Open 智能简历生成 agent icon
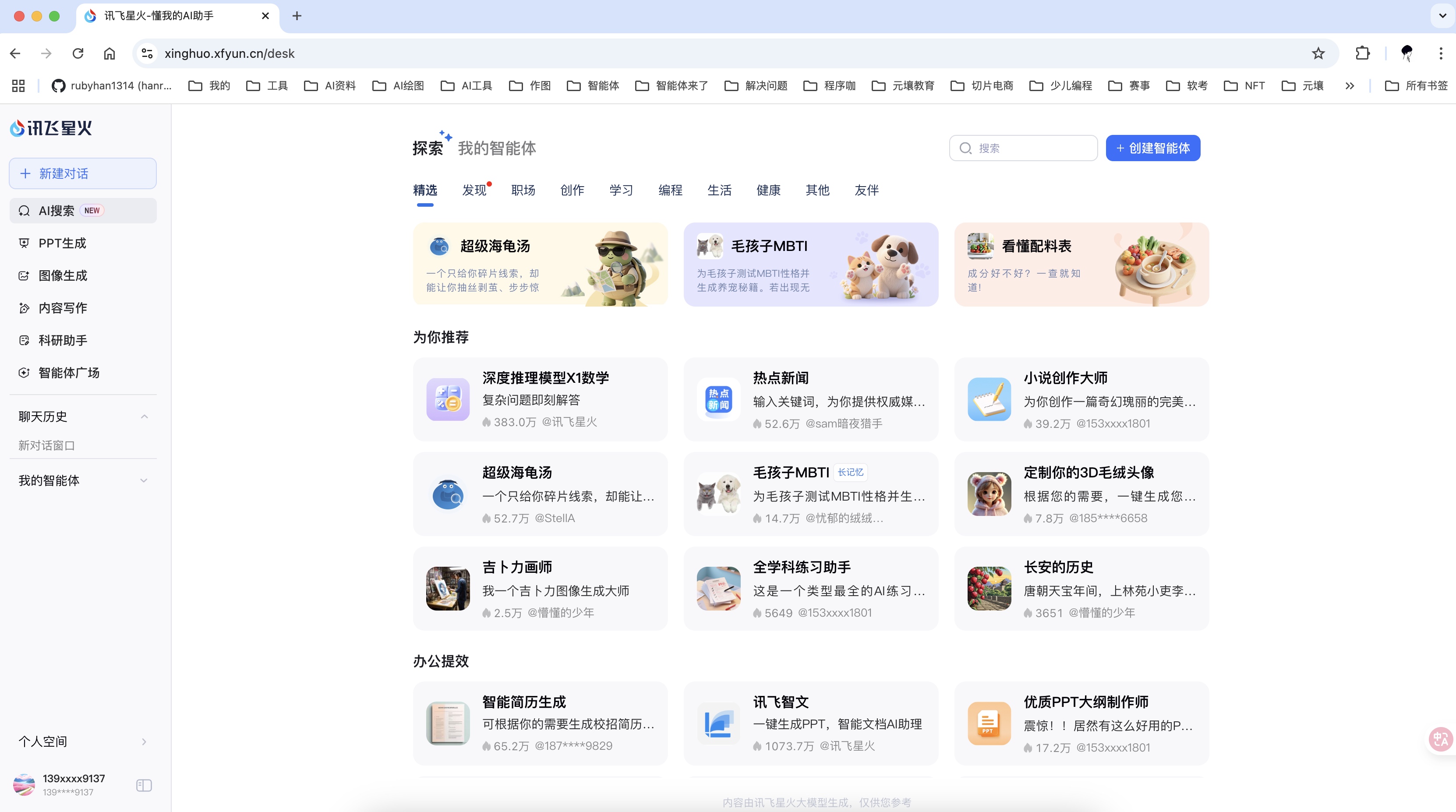The height and width of the screenshot is (812, 1456). (448, 723)
